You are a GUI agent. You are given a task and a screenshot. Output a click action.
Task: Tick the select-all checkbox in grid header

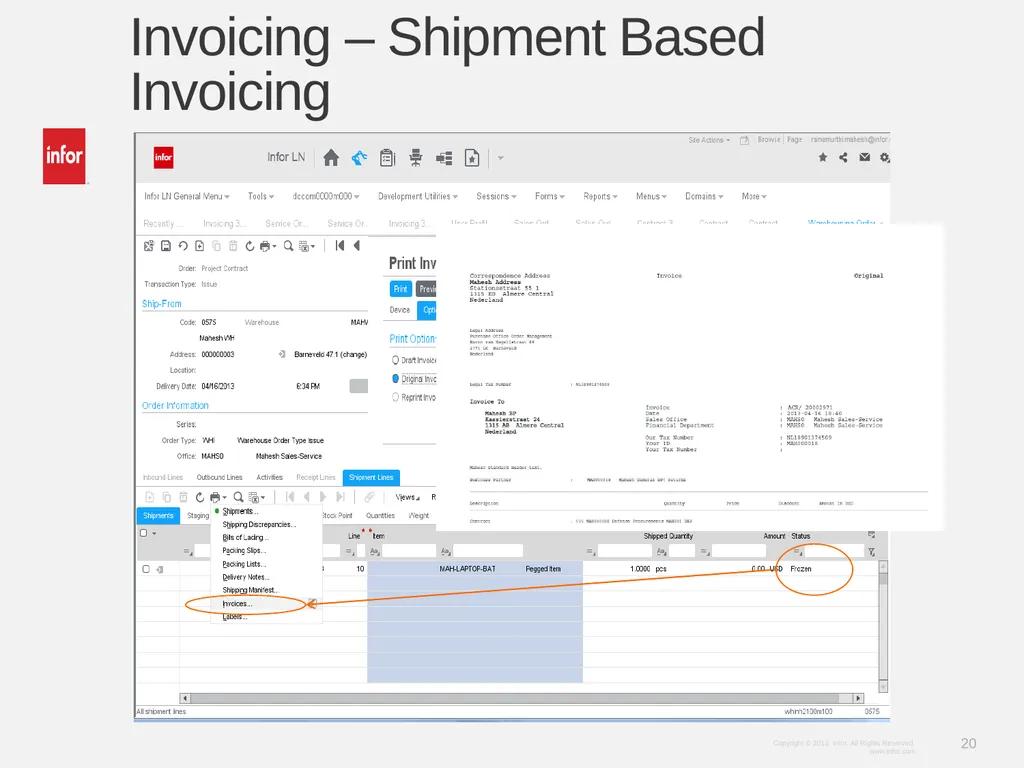tap(144, 533)
